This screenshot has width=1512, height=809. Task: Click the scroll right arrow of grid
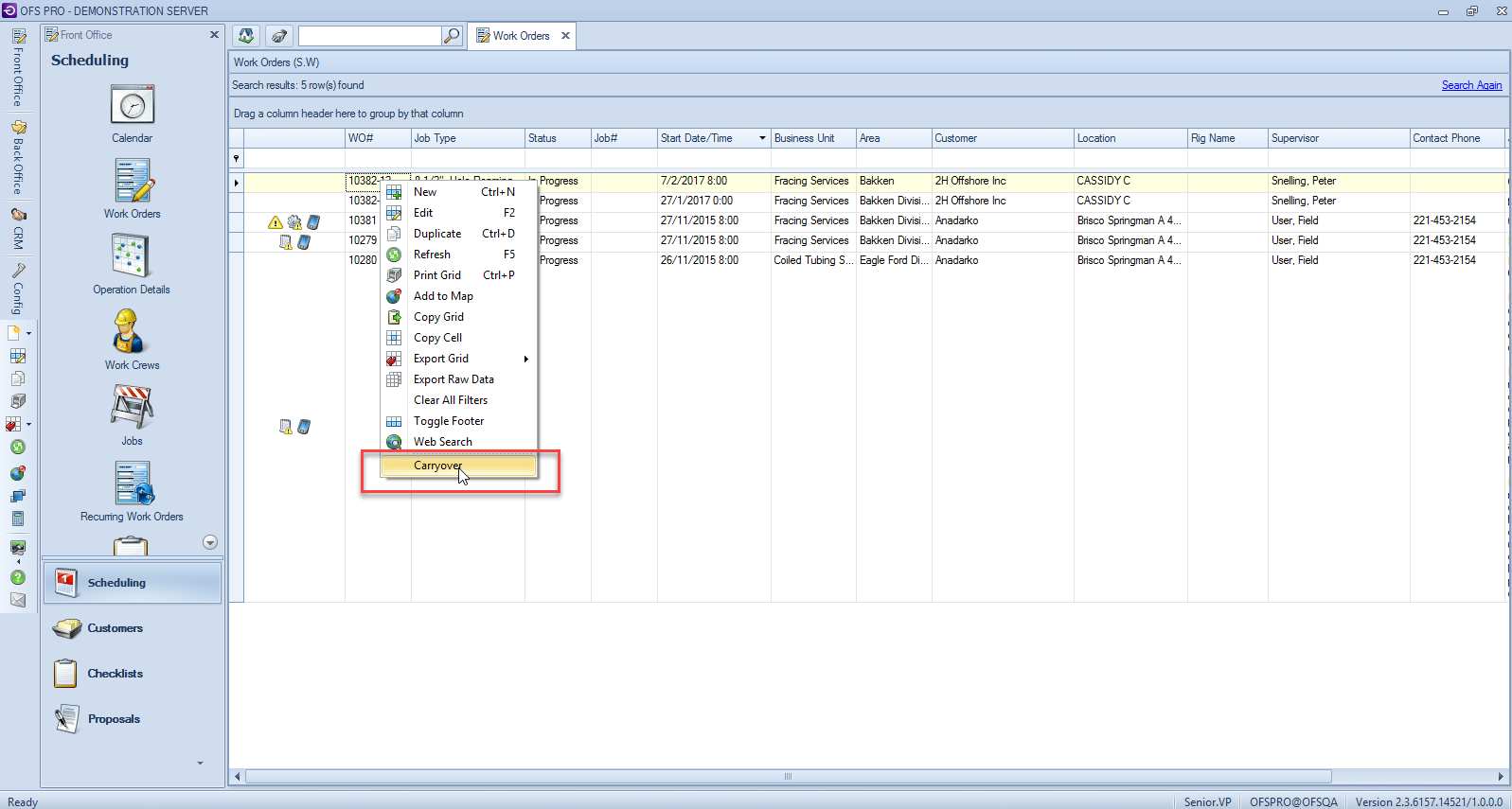pyautogui.click(x=1501, y=777)
